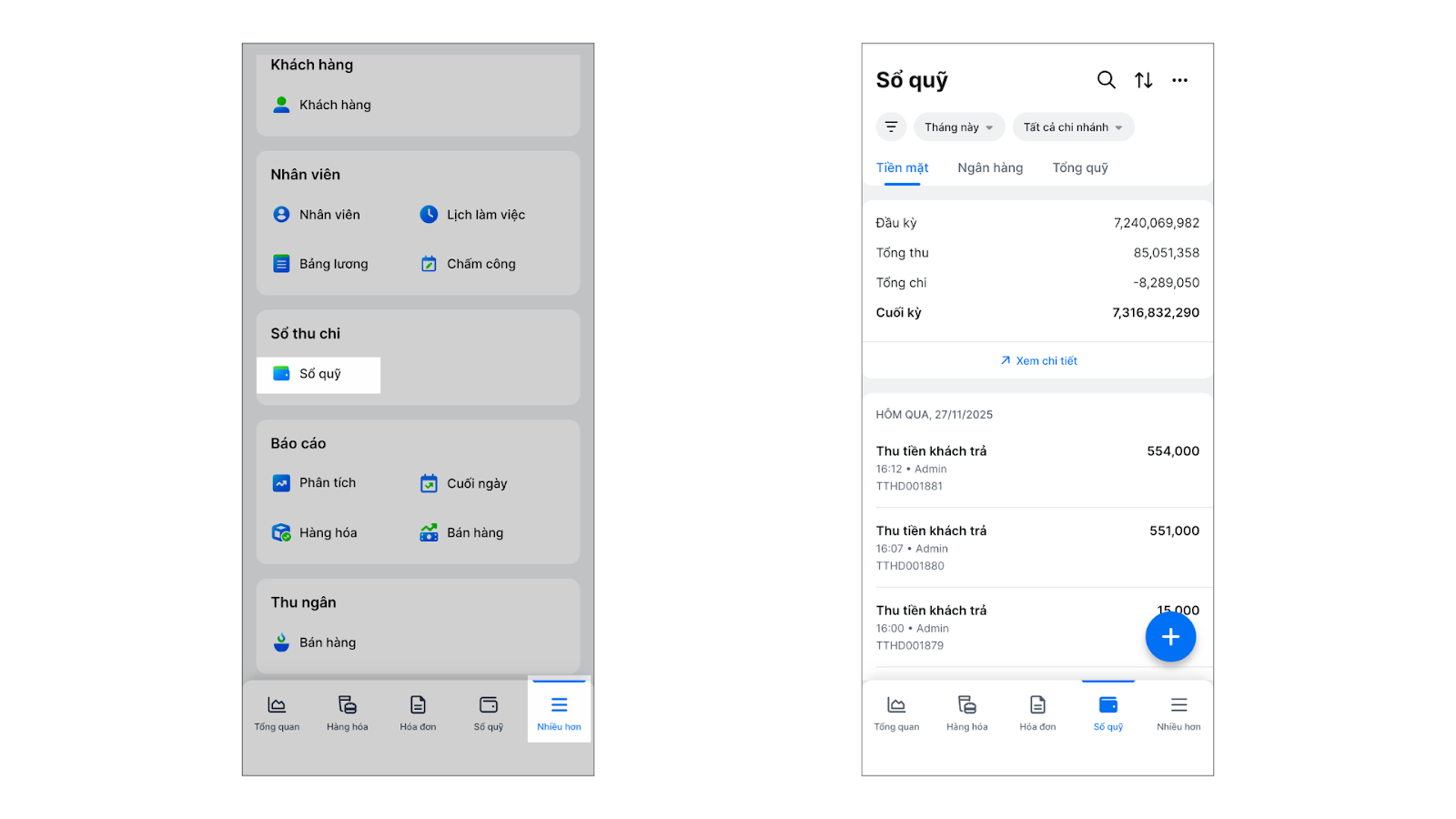
Task: Open search in Sổ quỹ header
Action: [x=1106, y=80]
